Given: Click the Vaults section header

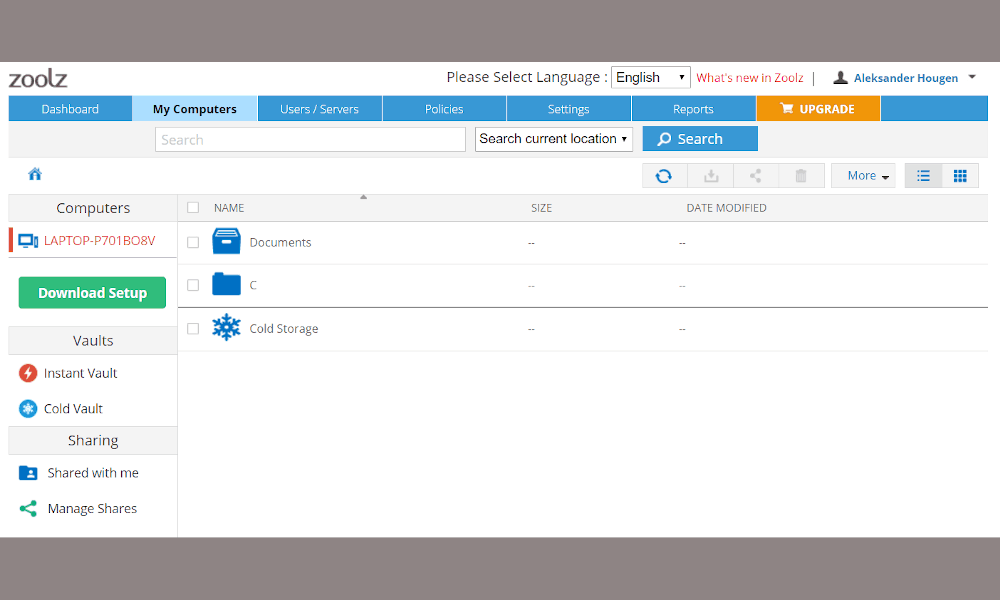Looking at the screenshot, I should coord(93,340).
